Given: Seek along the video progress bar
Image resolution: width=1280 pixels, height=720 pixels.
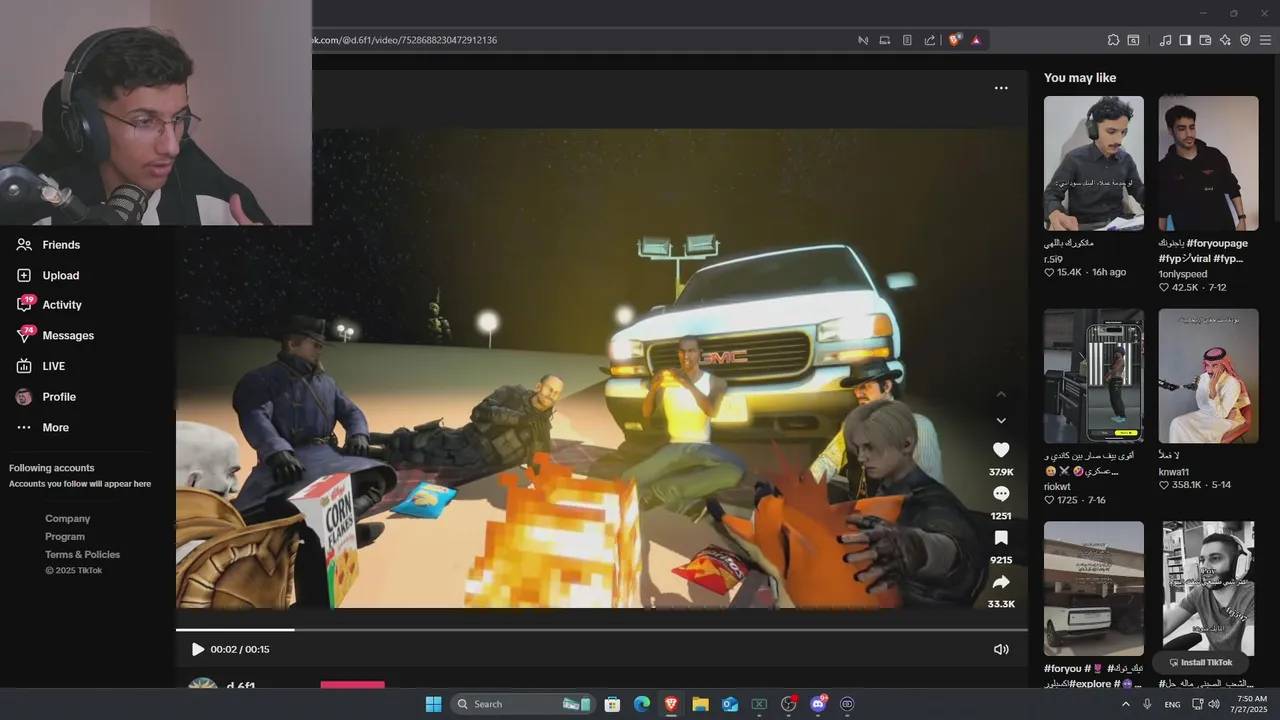Looking at the screenshot, I should pyautogui.click(x=602, y=630).
